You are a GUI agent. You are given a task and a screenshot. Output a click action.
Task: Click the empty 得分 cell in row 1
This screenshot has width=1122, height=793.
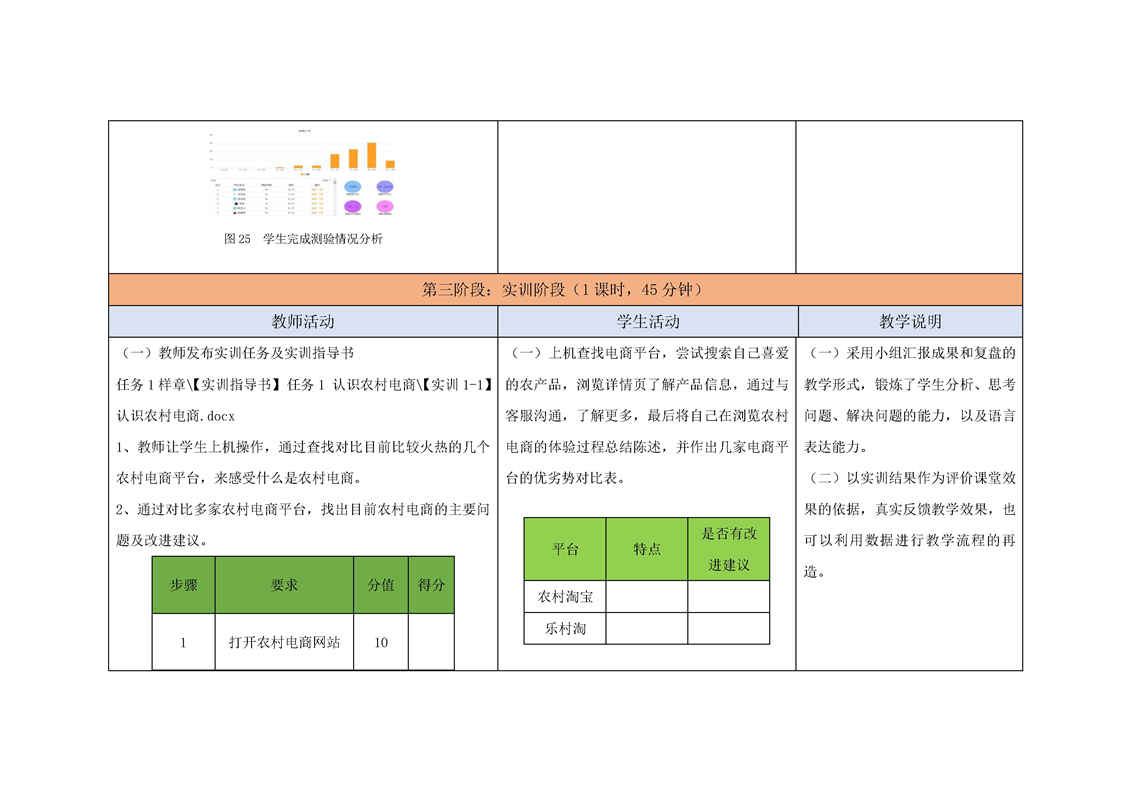(431, 642)
